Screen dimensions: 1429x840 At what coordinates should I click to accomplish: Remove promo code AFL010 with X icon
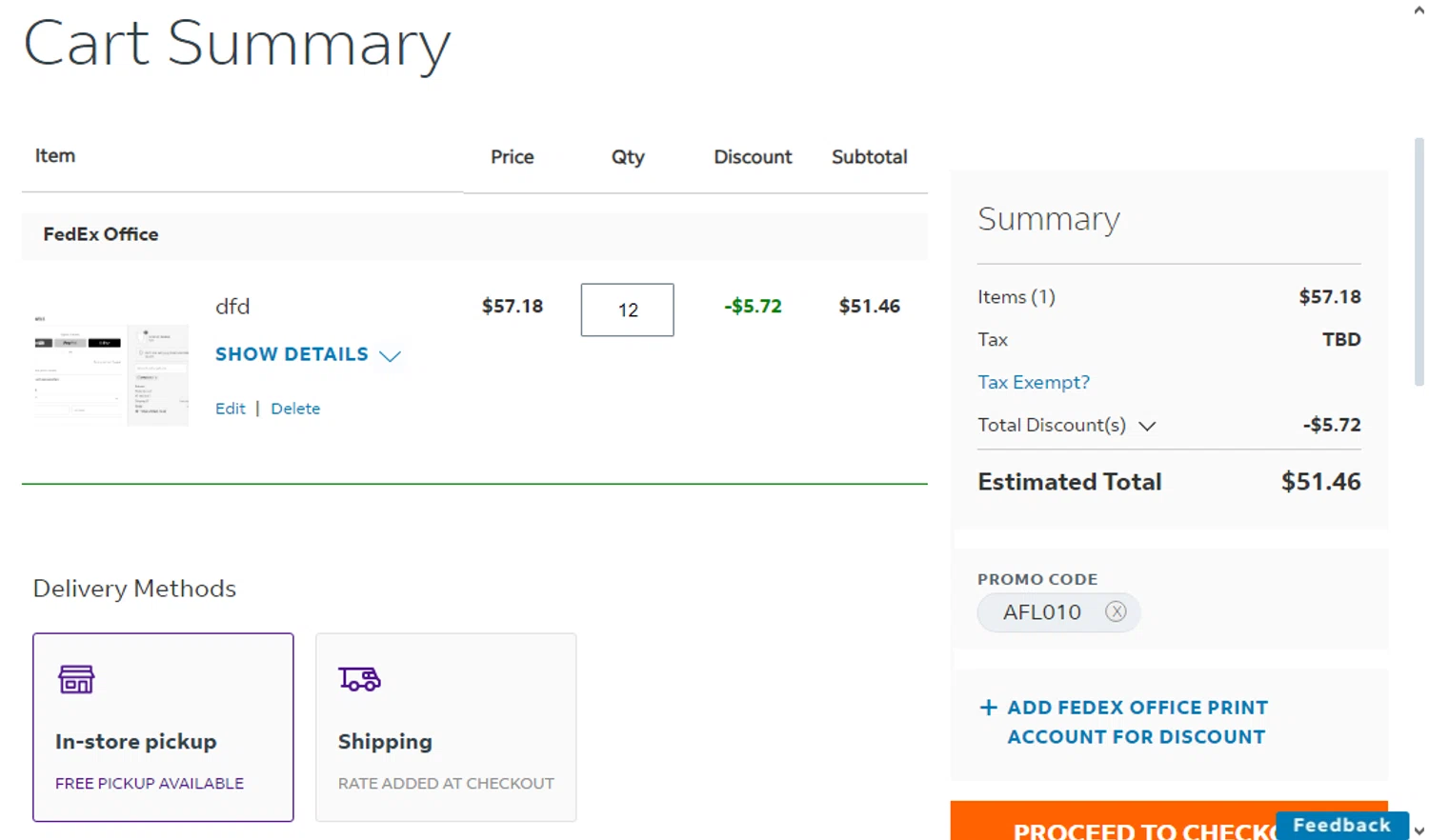click(1116, 611)
